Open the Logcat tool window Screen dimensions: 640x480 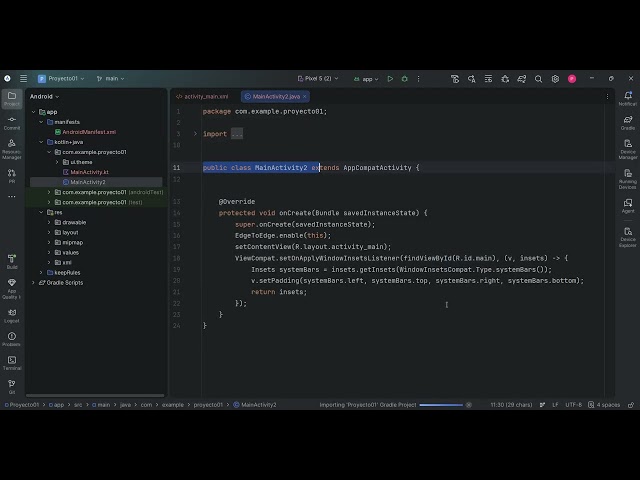(12, 316)
